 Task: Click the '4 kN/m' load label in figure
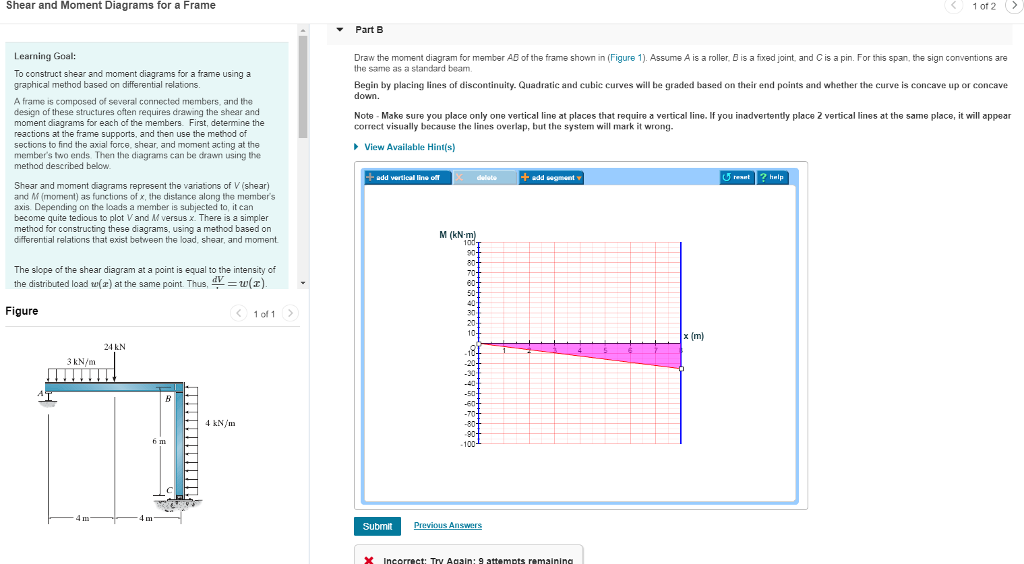click(221, 423)
